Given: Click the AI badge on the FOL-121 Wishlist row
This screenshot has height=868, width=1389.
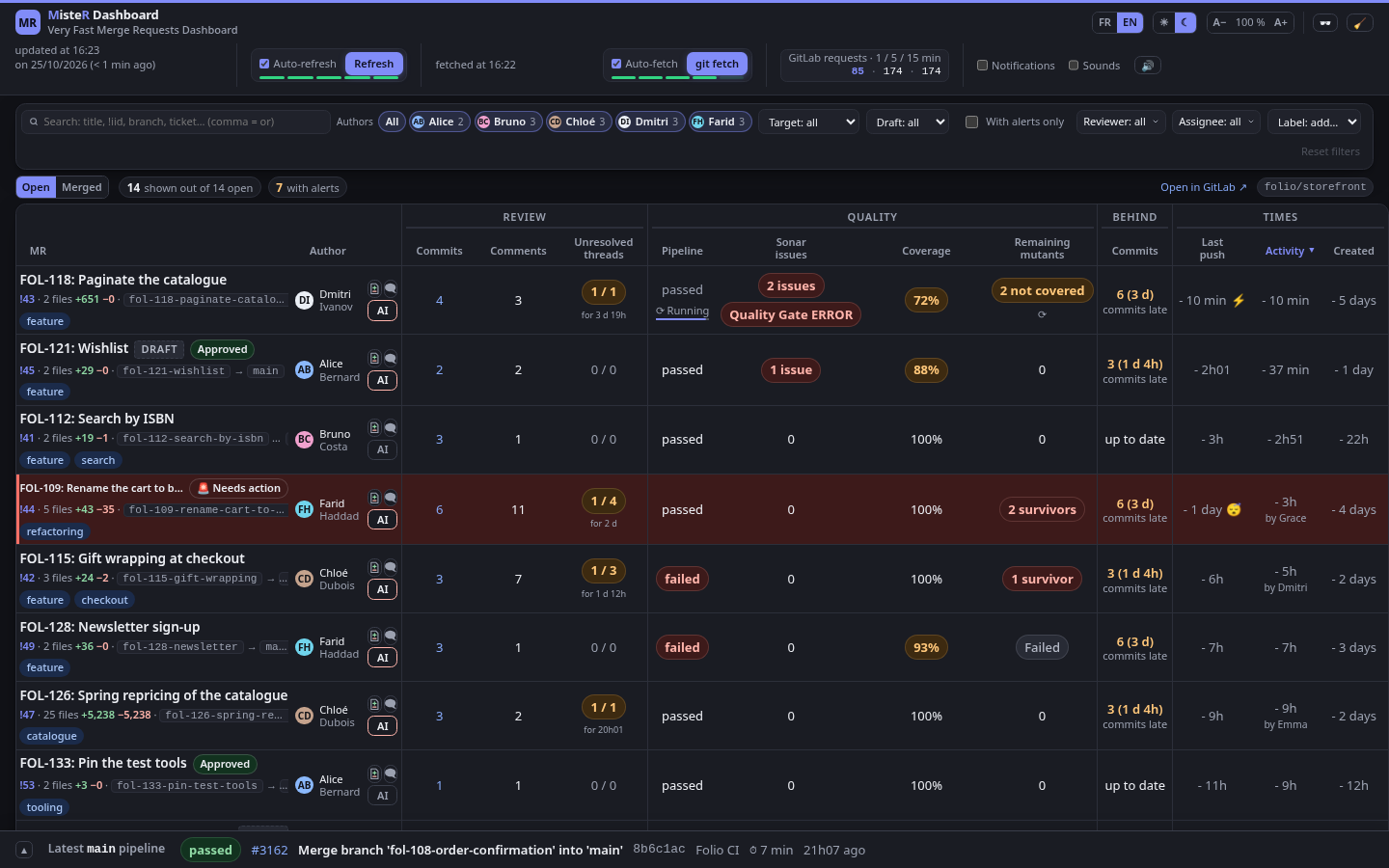Looking at the screenshot, I should point(383,380).
